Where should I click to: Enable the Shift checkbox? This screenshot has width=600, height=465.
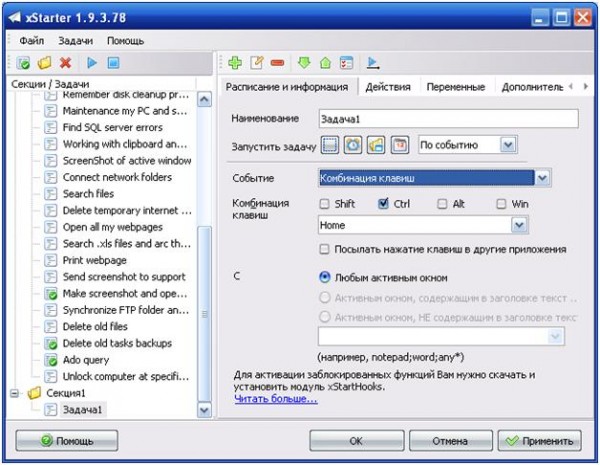click(324, 204)
